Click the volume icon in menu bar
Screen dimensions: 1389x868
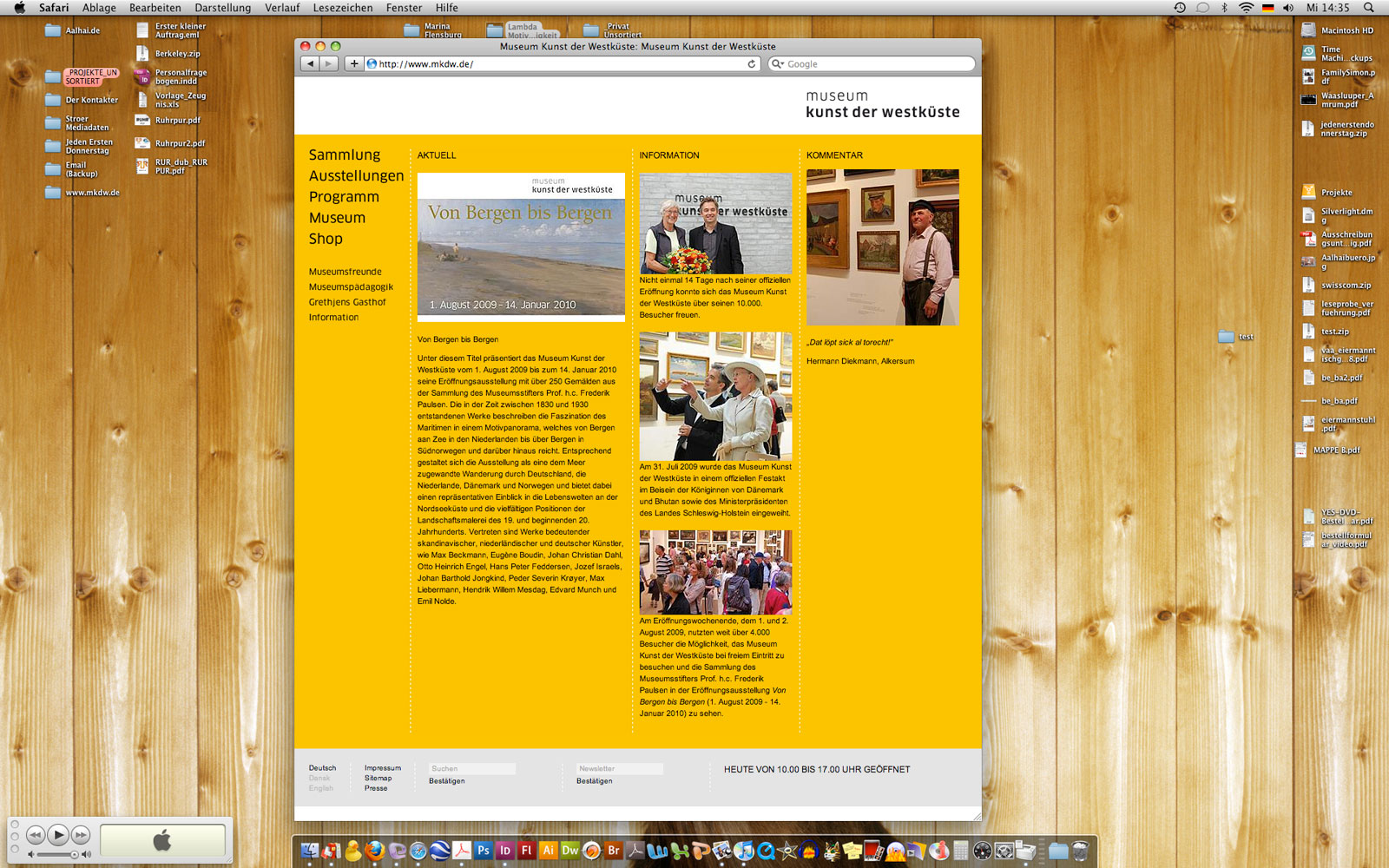(x=1288, y=8)
